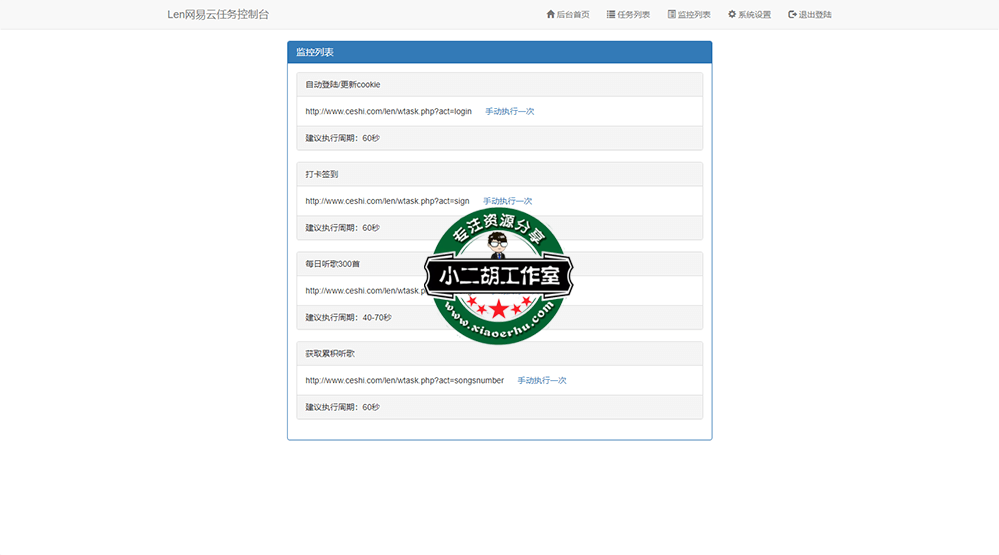Screen dimensions: 999x555
Task: Click the gear icon beside 系统设置
Action: pos(732,15)
